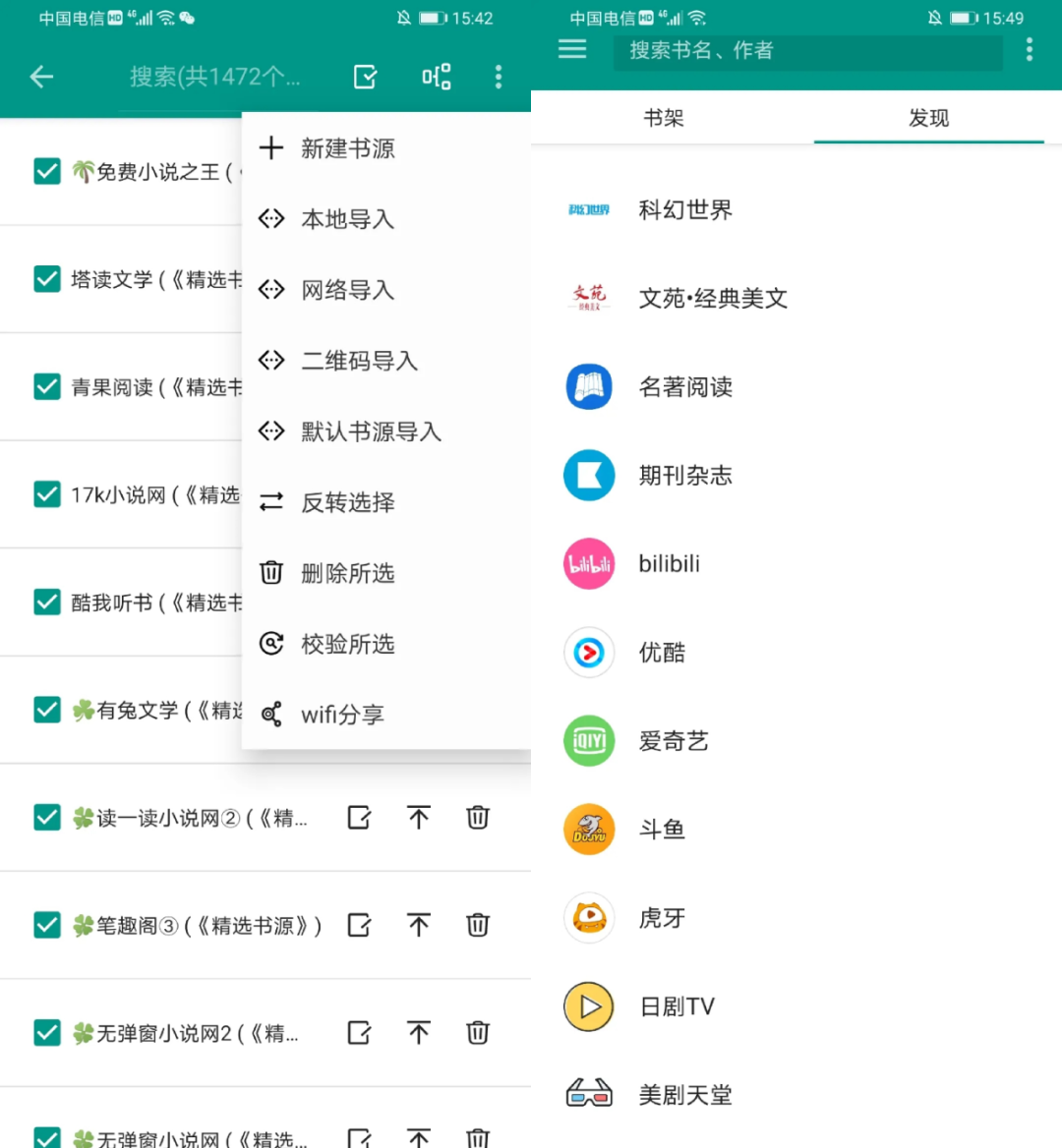Delete the 无弹窗小说网2 source
The height and width of the screenshot is (1148, 1062).
(478, 1032)
